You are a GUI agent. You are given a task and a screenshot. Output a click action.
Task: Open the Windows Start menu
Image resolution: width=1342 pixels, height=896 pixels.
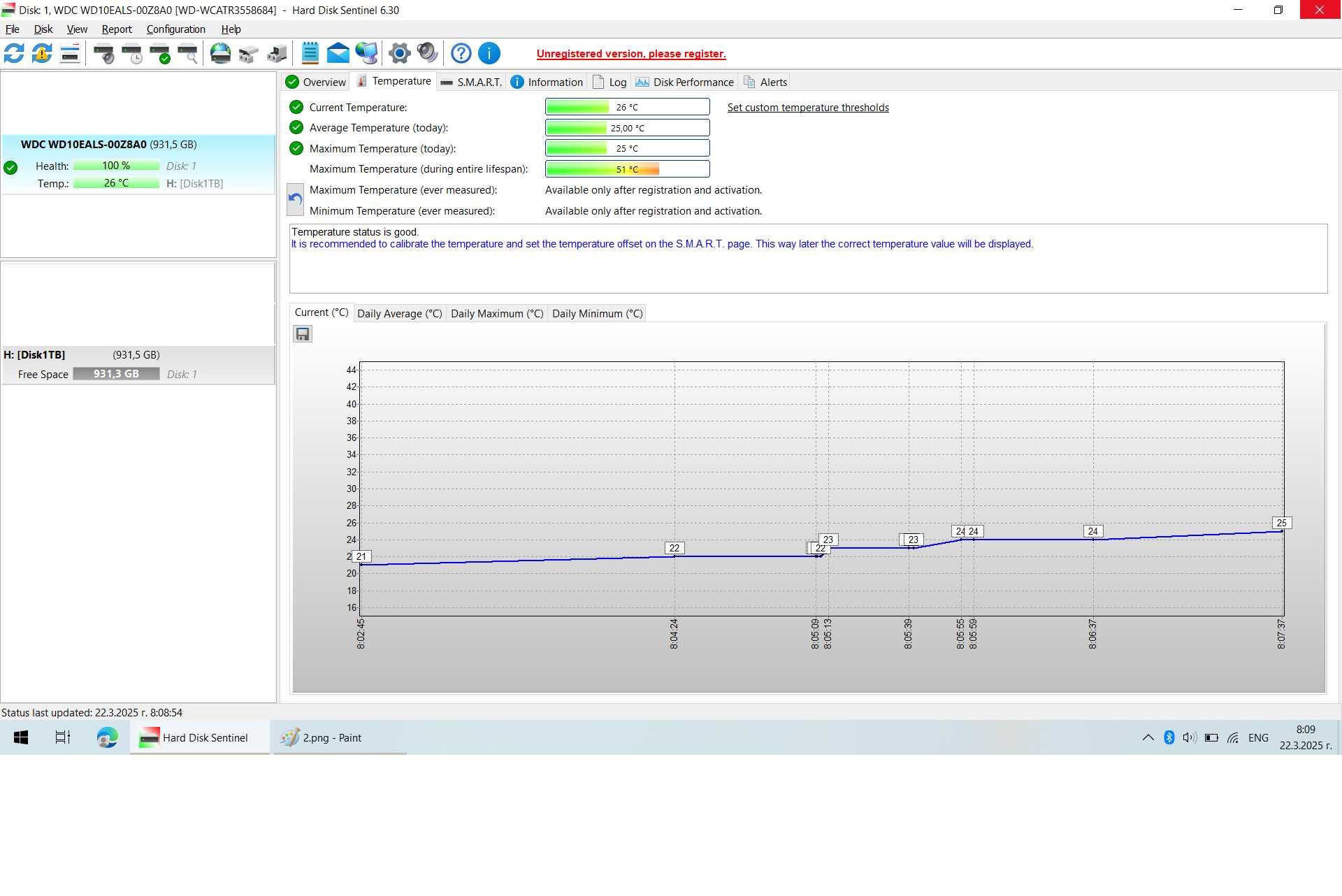(x=21, y=737)
